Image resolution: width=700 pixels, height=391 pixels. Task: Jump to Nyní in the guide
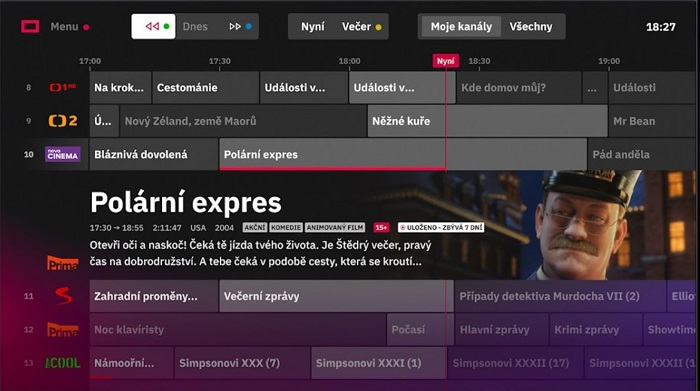pyautogui.click(x=312, y=27)
